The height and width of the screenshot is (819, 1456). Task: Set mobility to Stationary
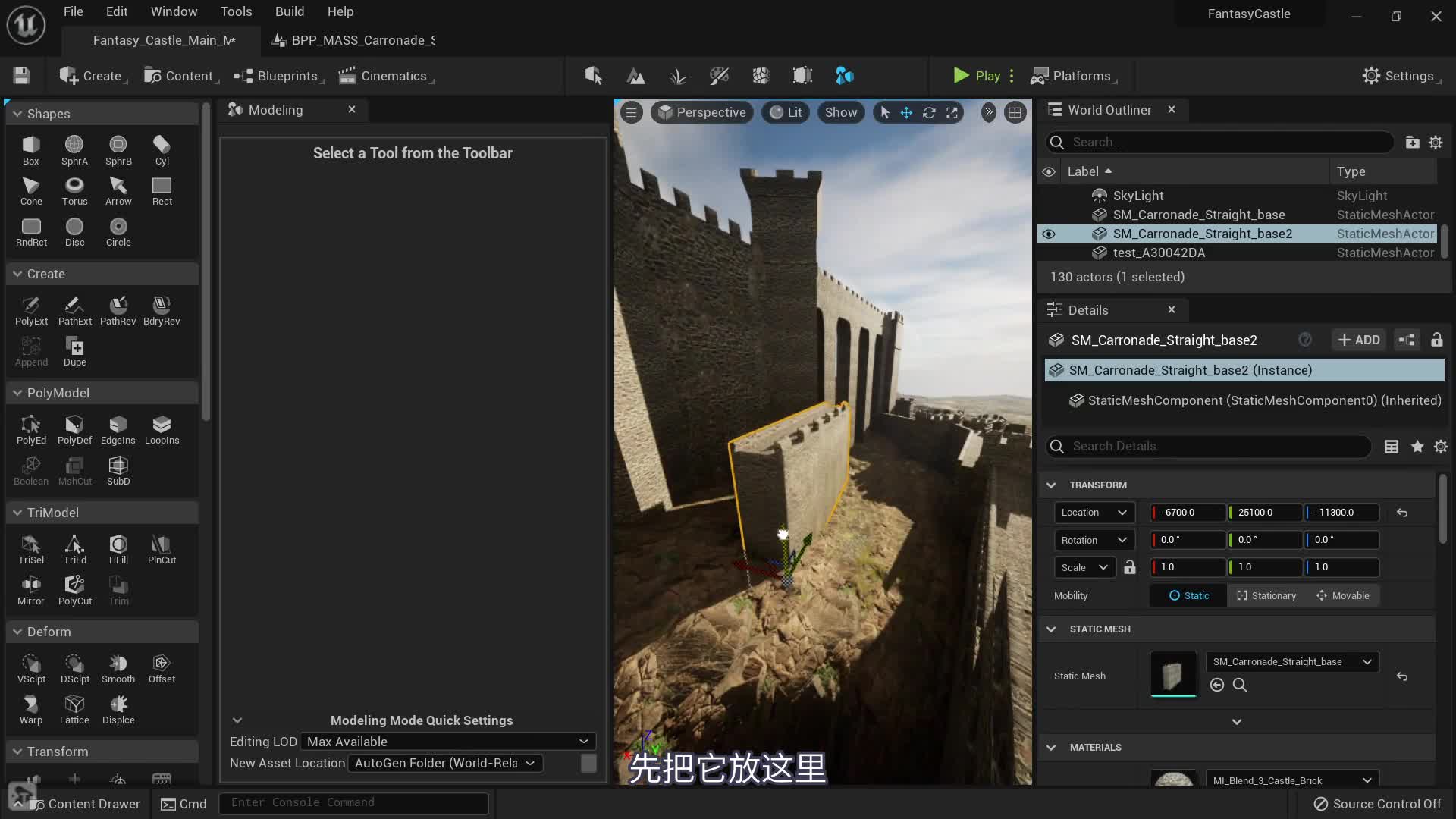[x=1266, y=595]
